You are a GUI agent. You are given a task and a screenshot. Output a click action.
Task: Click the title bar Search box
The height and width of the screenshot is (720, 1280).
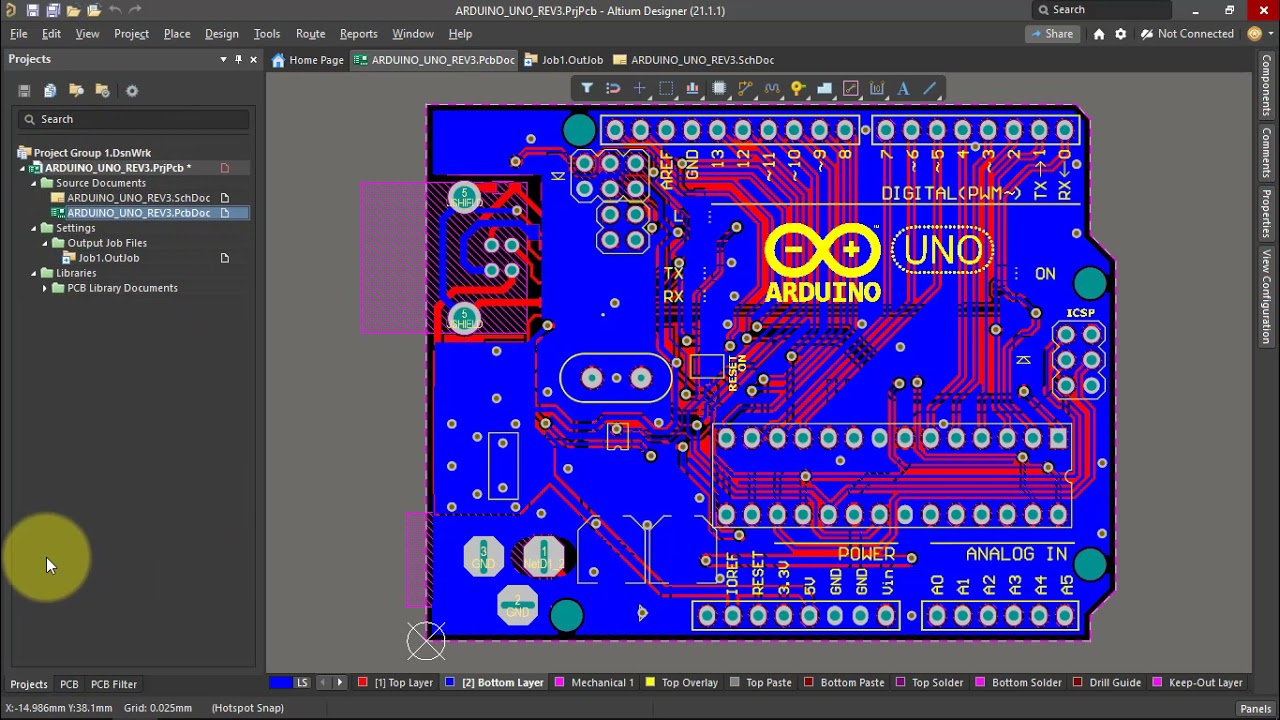point(1101,10)
